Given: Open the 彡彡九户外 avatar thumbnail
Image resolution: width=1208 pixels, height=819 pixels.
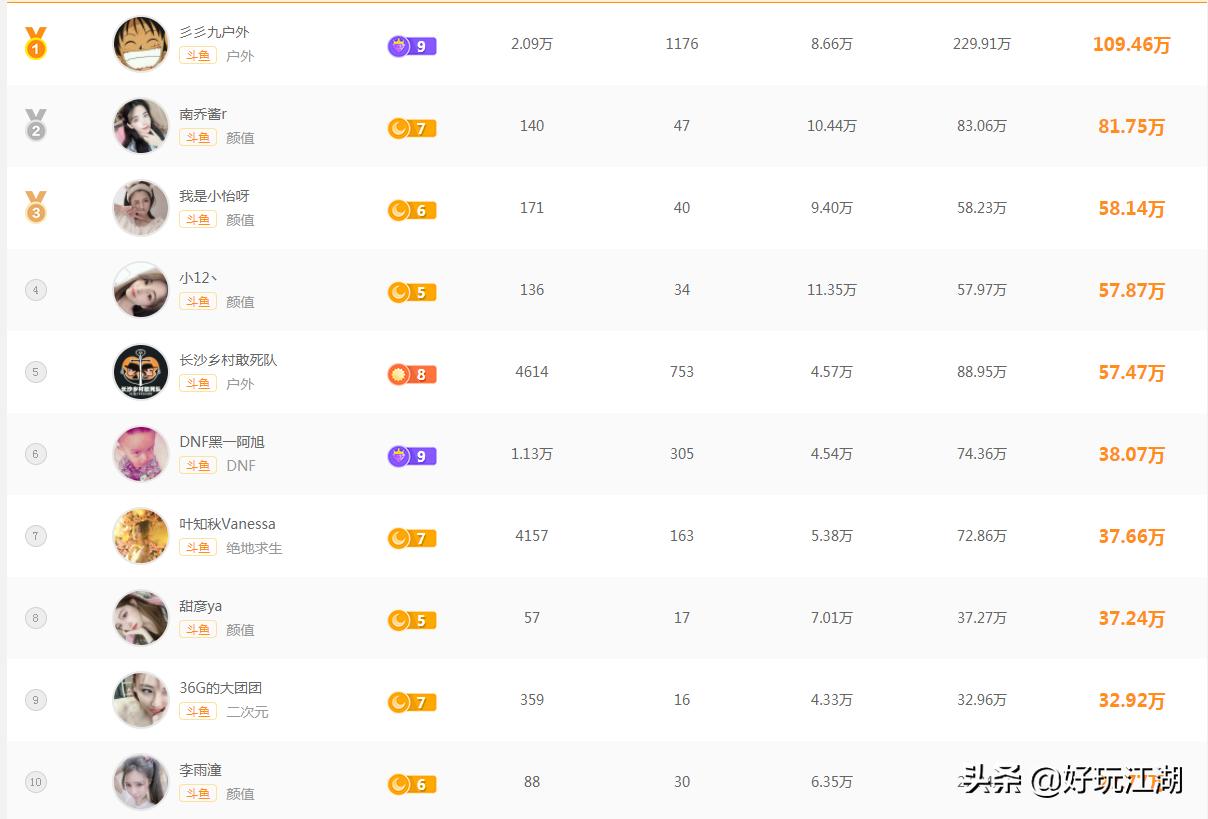Looking at the screenshot, I should coord(141,44).
